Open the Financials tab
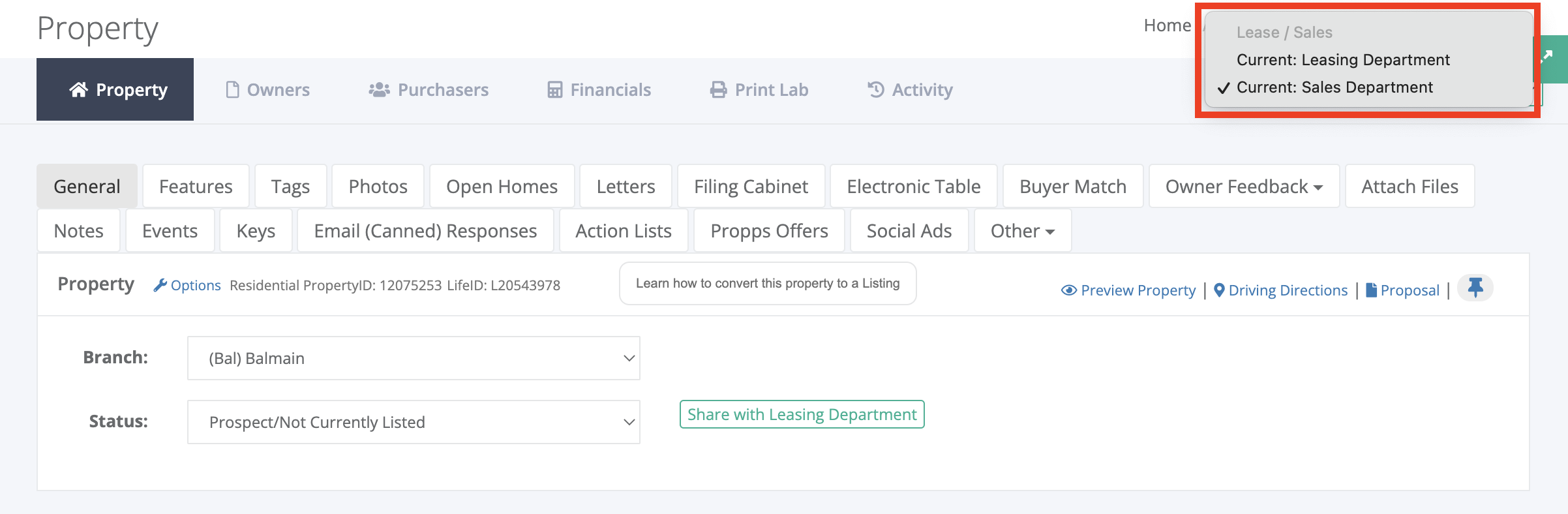The width and height of the screenshot is (1568, 514). pos(599,89)
